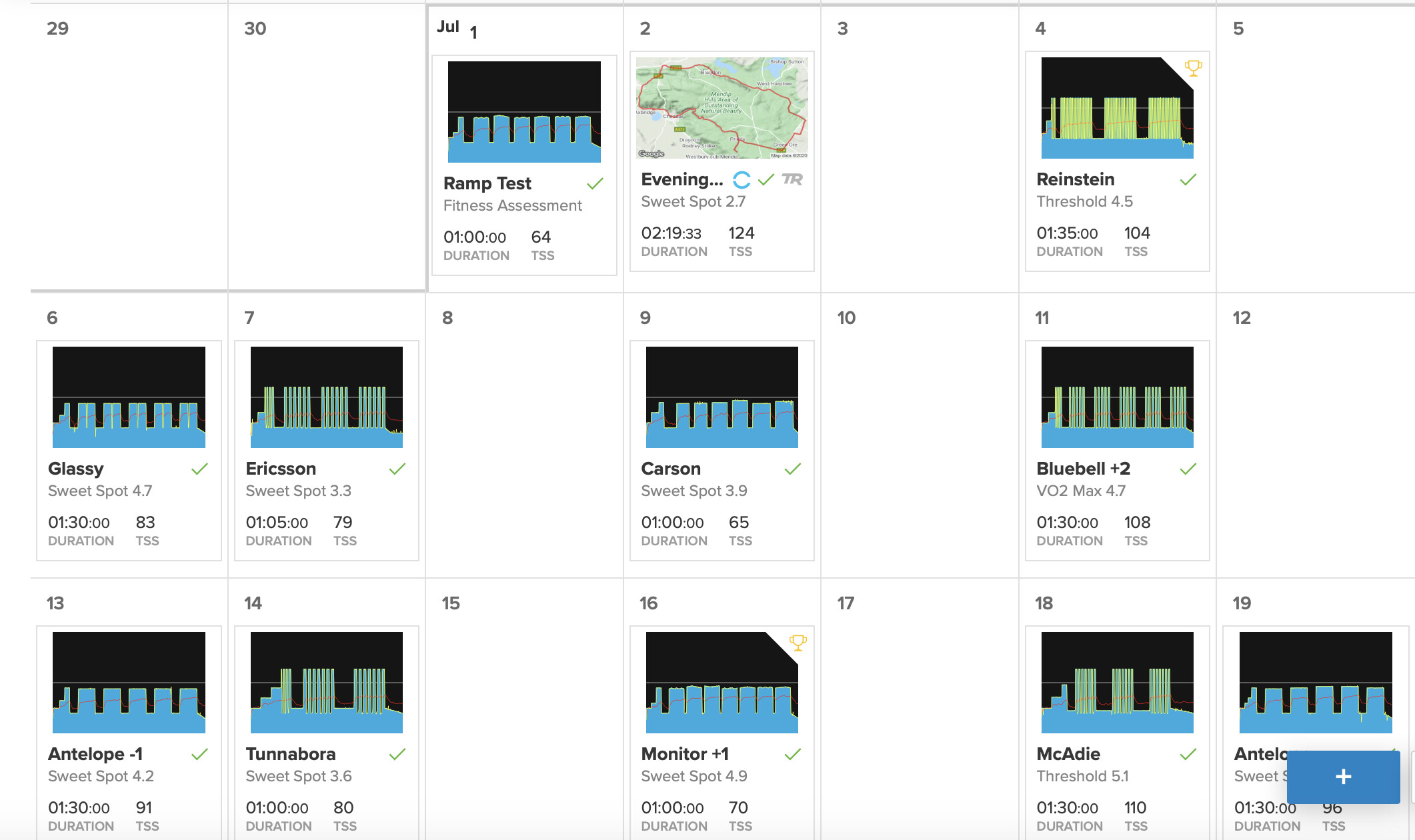1415x840 pixels.
Task: Click the completed checkmark on McAdie
Action: [x=1188, y=754]
